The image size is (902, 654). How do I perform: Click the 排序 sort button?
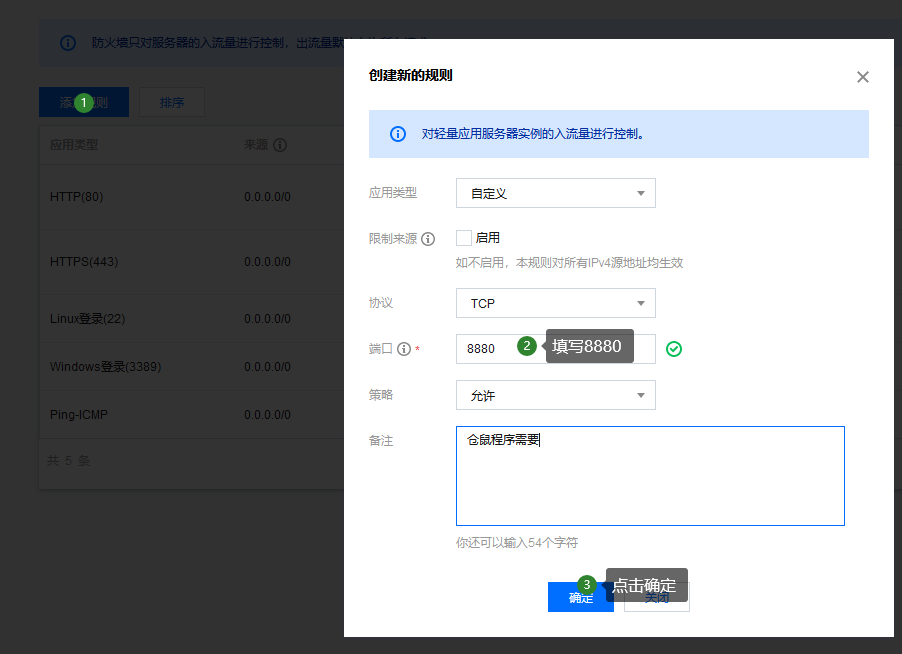coord(172,102)
